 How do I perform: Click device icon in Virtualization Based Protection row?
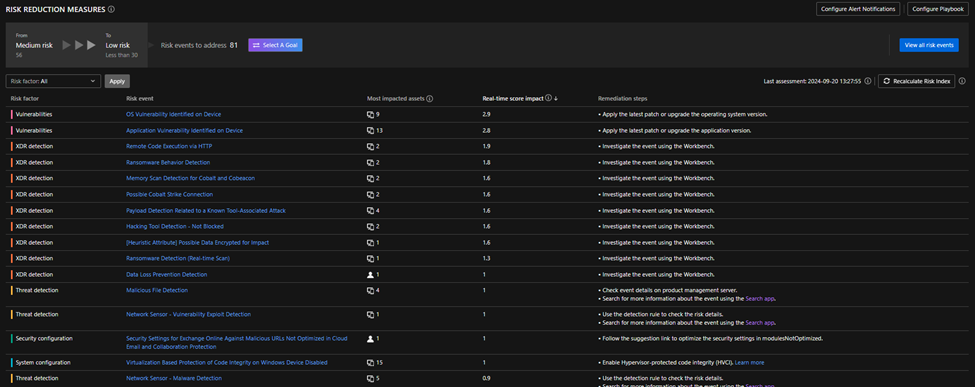pos(370,362)
